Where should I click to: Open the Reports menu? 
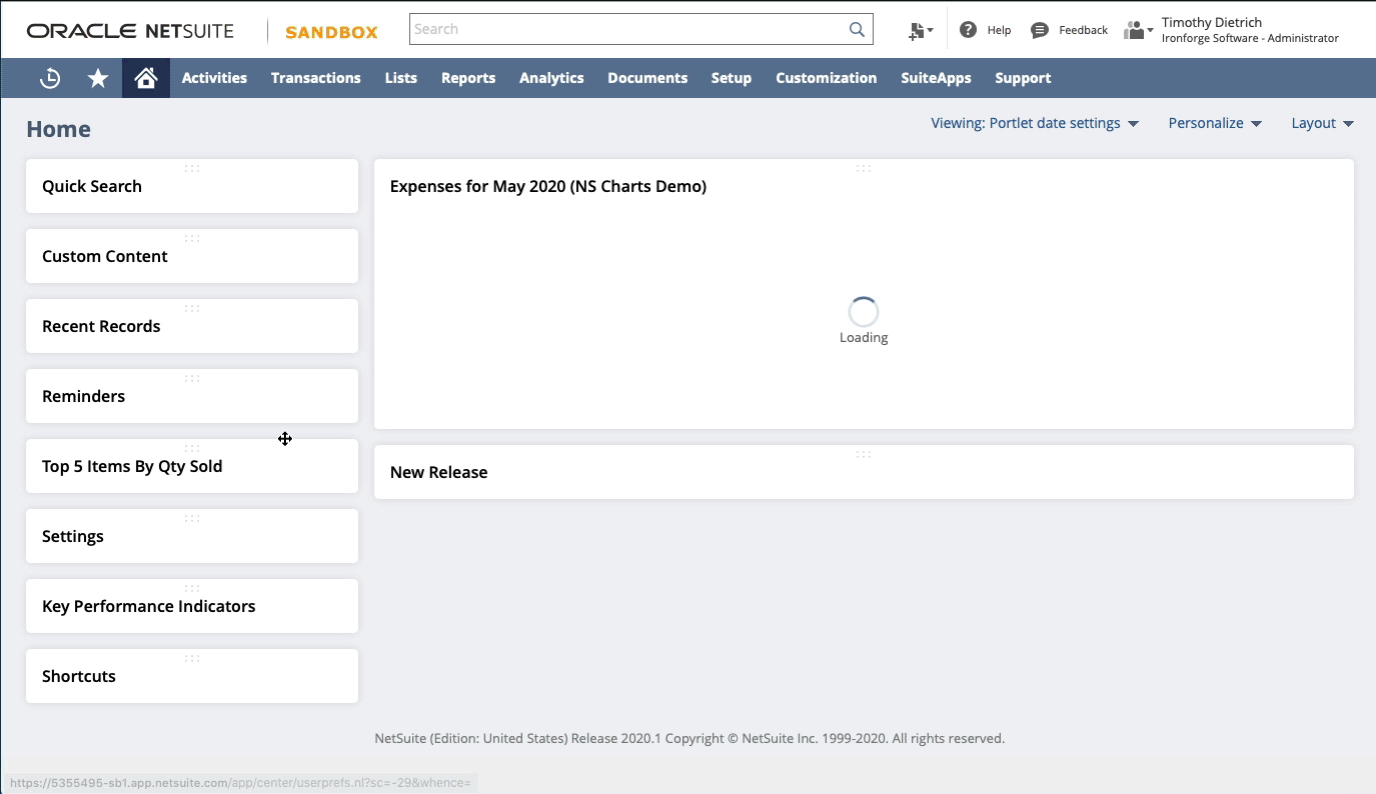(x=468, y=78)
